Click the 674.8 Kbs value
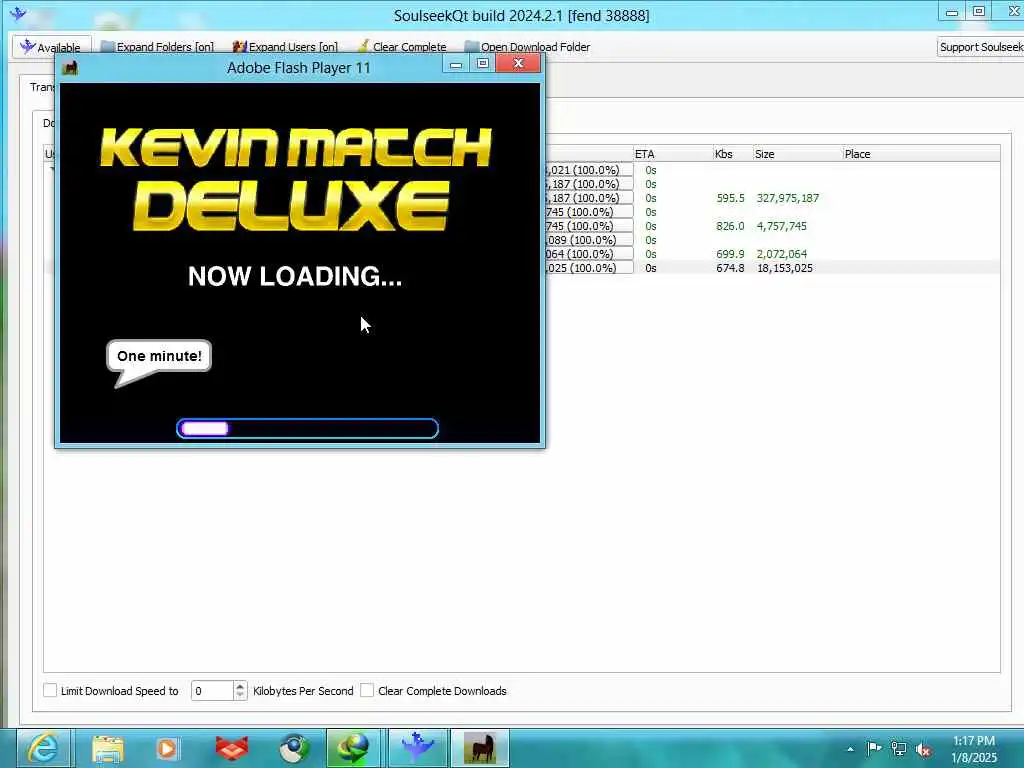The image size is (1024, 768). (730, 268)
